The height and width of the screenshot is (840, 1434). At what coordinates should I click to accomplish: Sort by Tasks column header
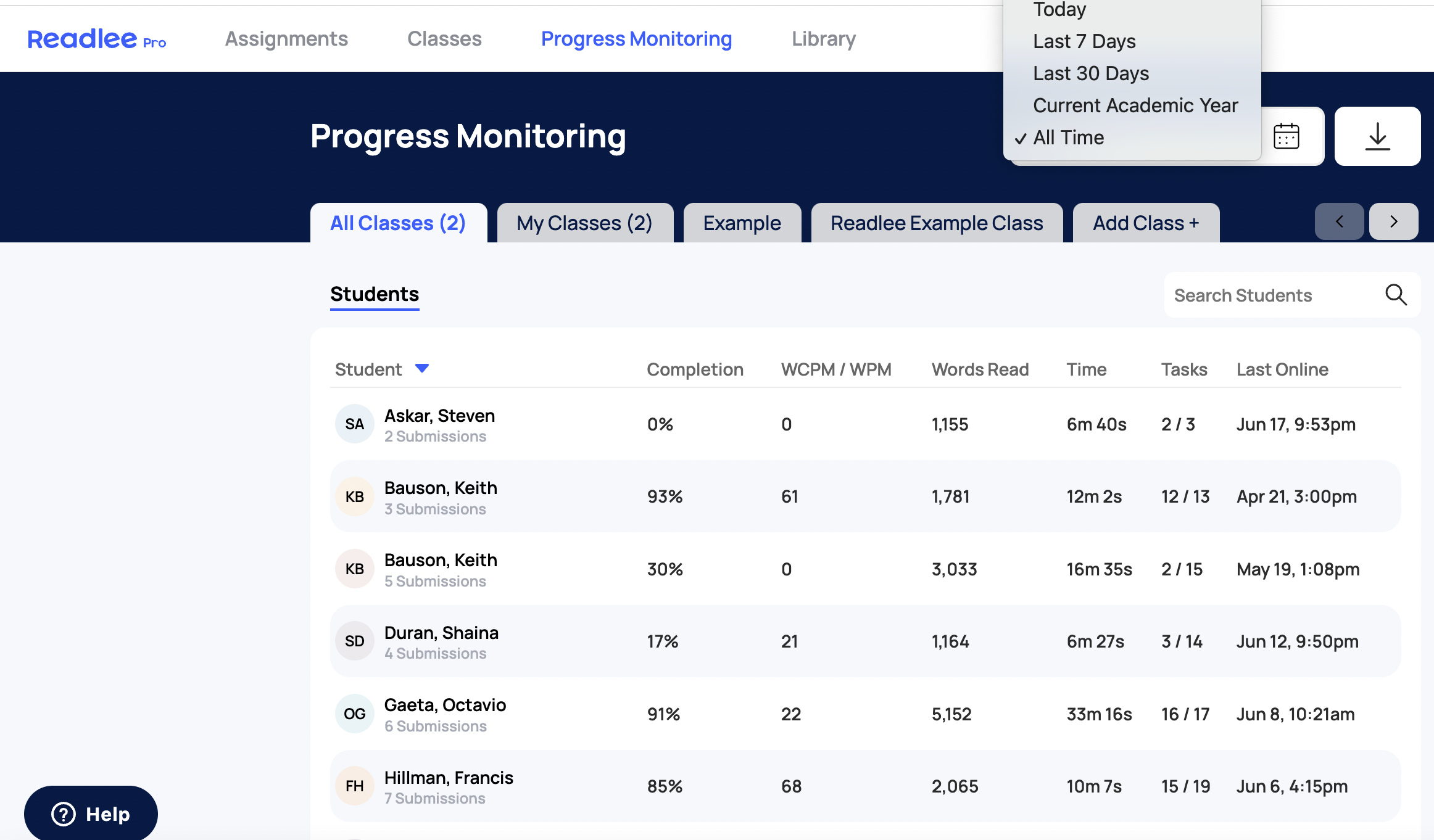[x=1184, y=369]
